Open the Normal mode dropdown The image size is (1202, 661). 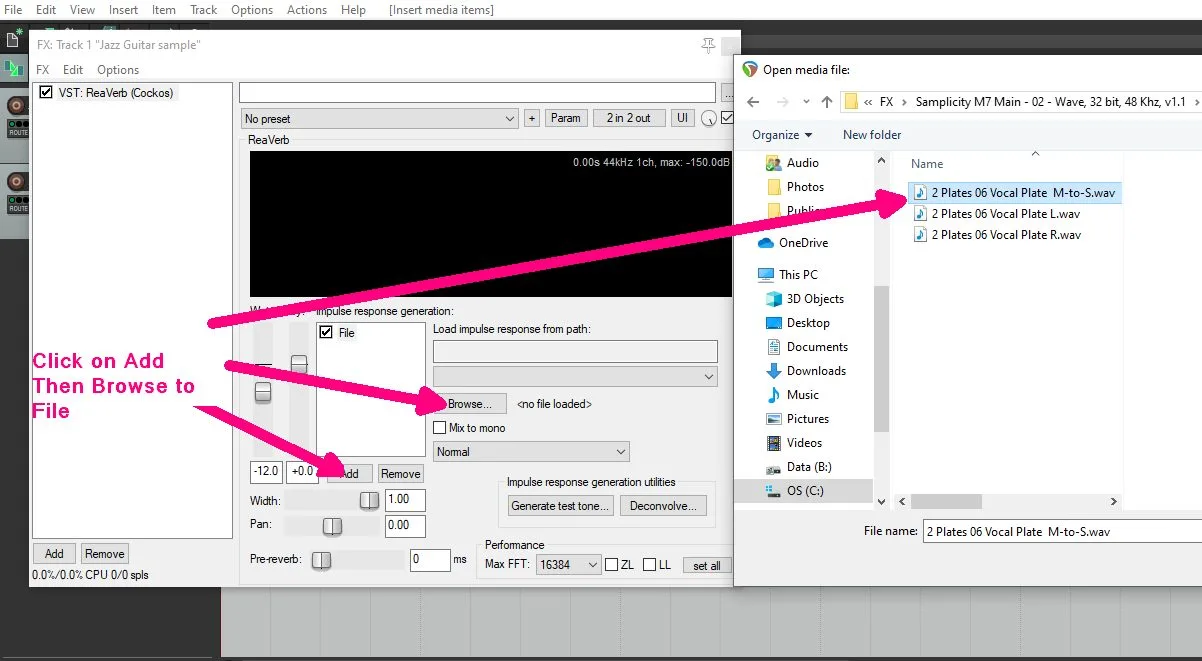coord(530,452)
